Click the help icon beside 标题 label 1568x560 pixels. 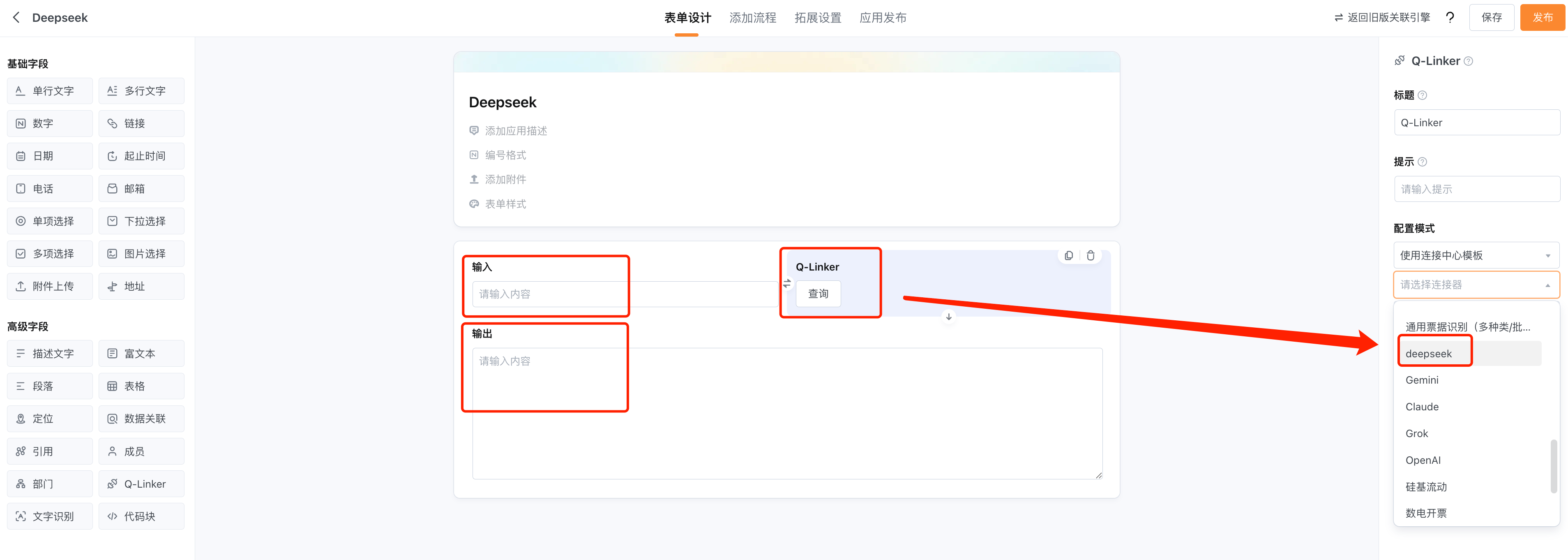click(1422, 95)
